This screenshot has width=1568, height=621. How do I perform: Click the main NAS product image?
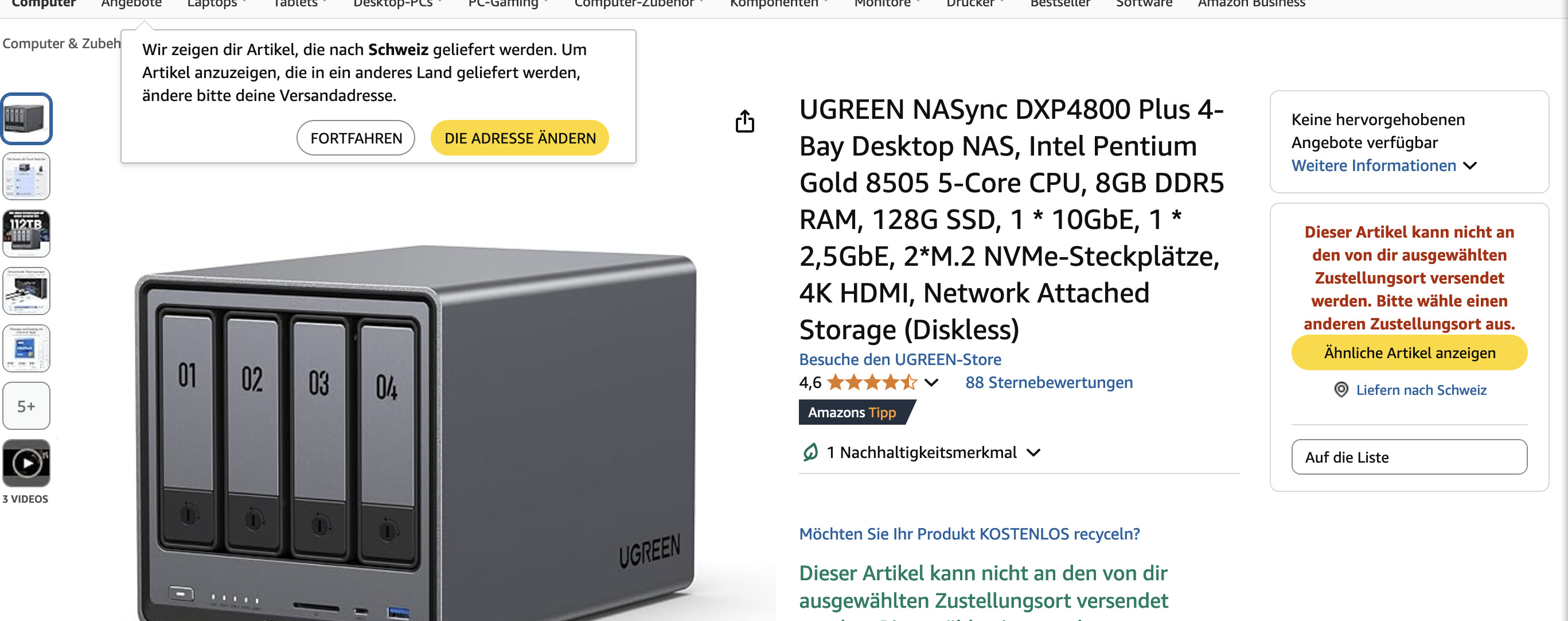click(x=420, y=433)
